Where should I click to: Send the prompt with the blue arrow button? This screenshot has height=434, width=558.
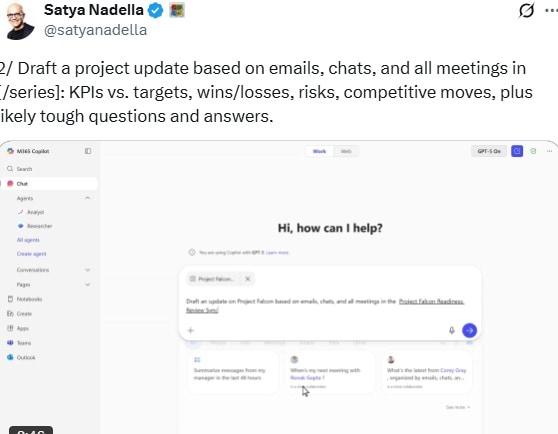pyautogui.click(x=469, y=330)
